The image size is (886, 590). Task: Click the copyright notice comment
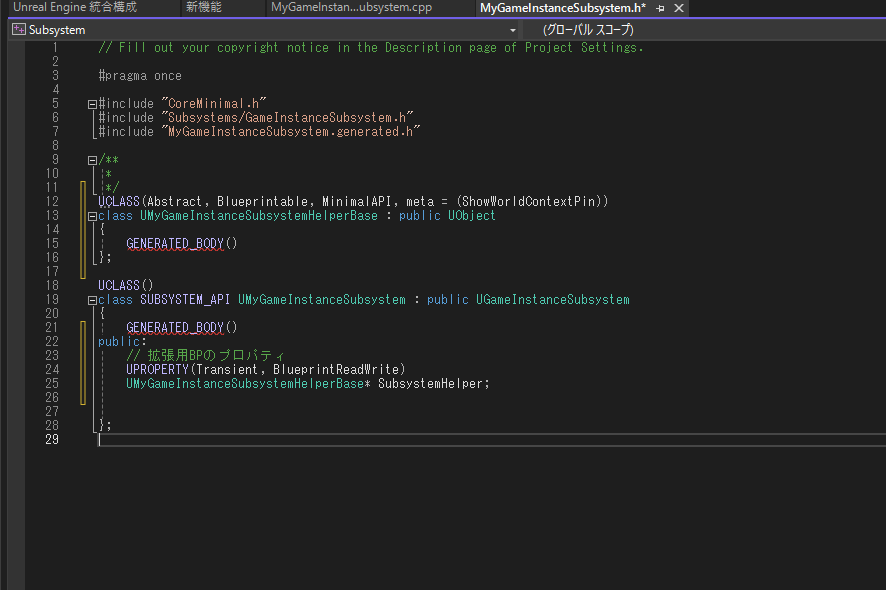coord(371,47)
